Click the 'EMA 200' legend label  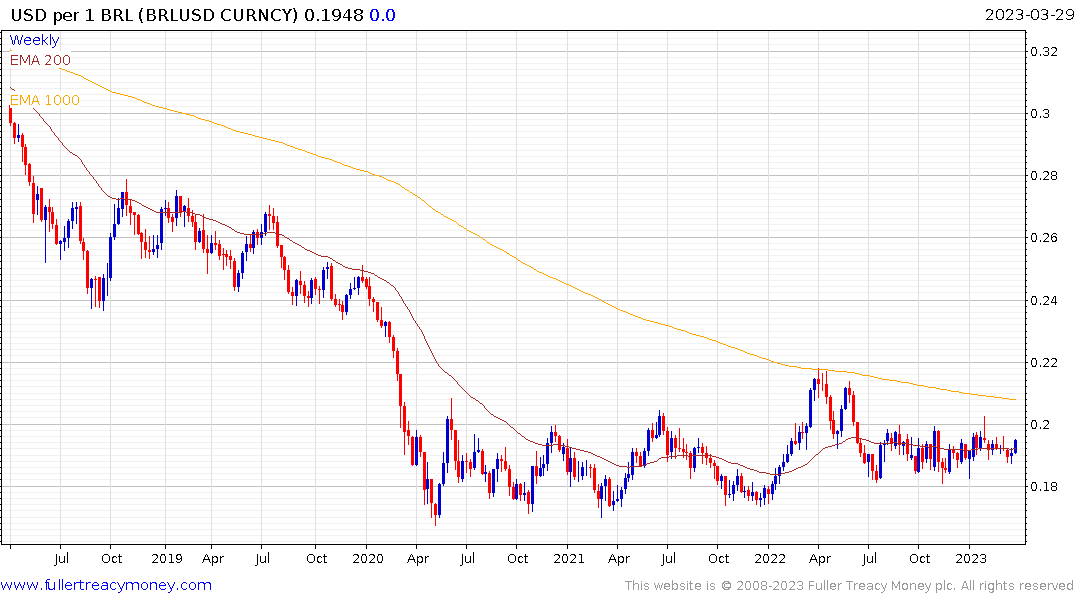40,60
